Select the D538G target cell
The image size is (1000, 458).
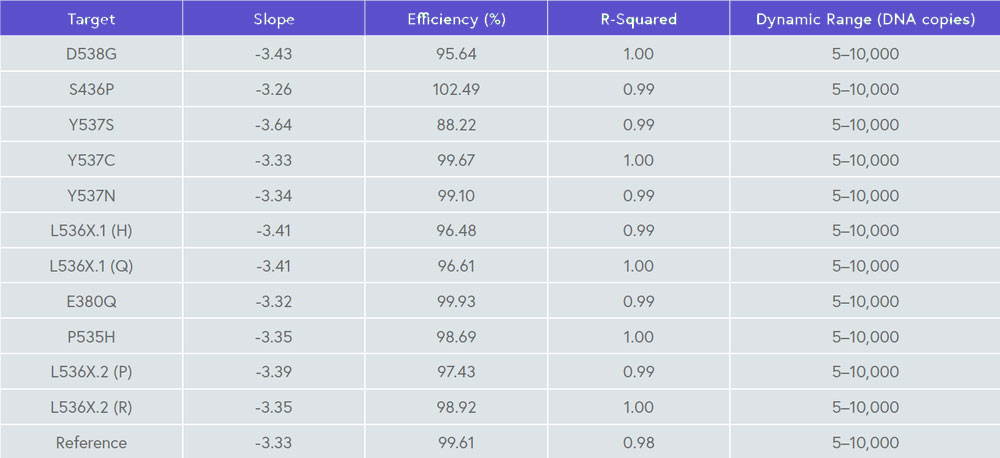[x=91, y=54]
